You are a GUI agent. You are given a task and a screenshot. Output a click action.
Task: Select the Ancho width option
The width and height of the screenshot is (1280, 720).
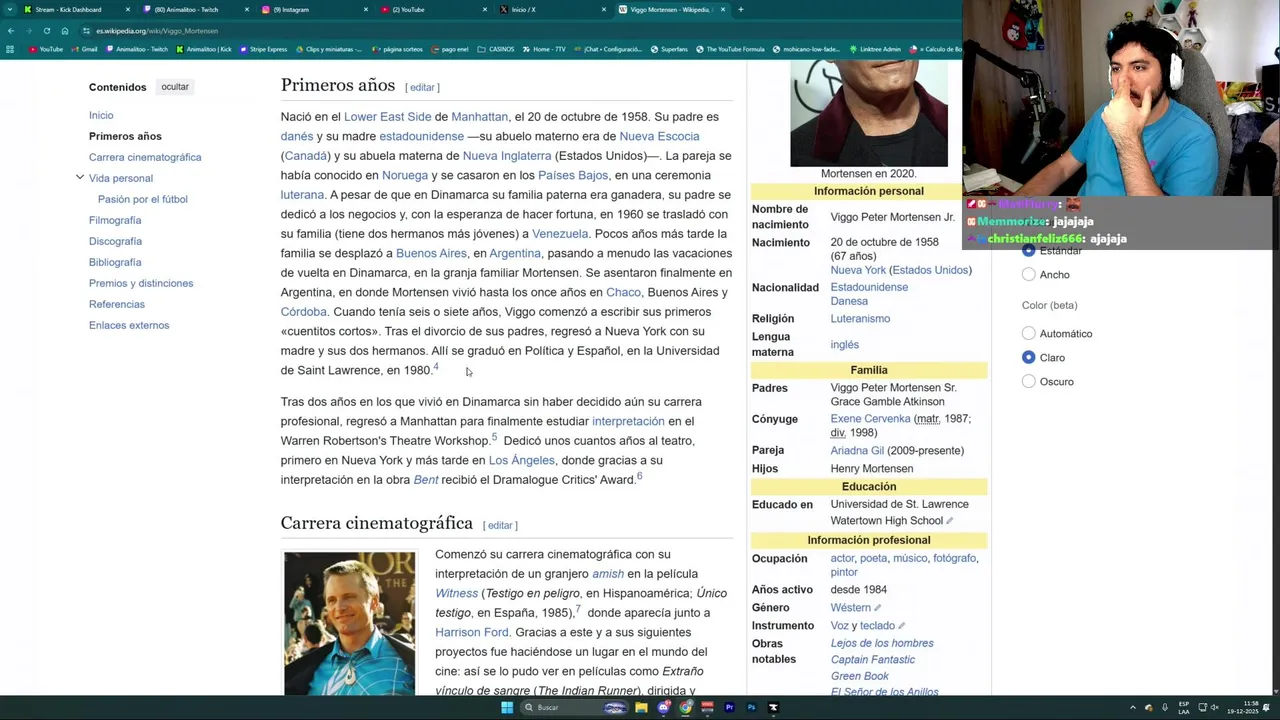(1029, 274)
